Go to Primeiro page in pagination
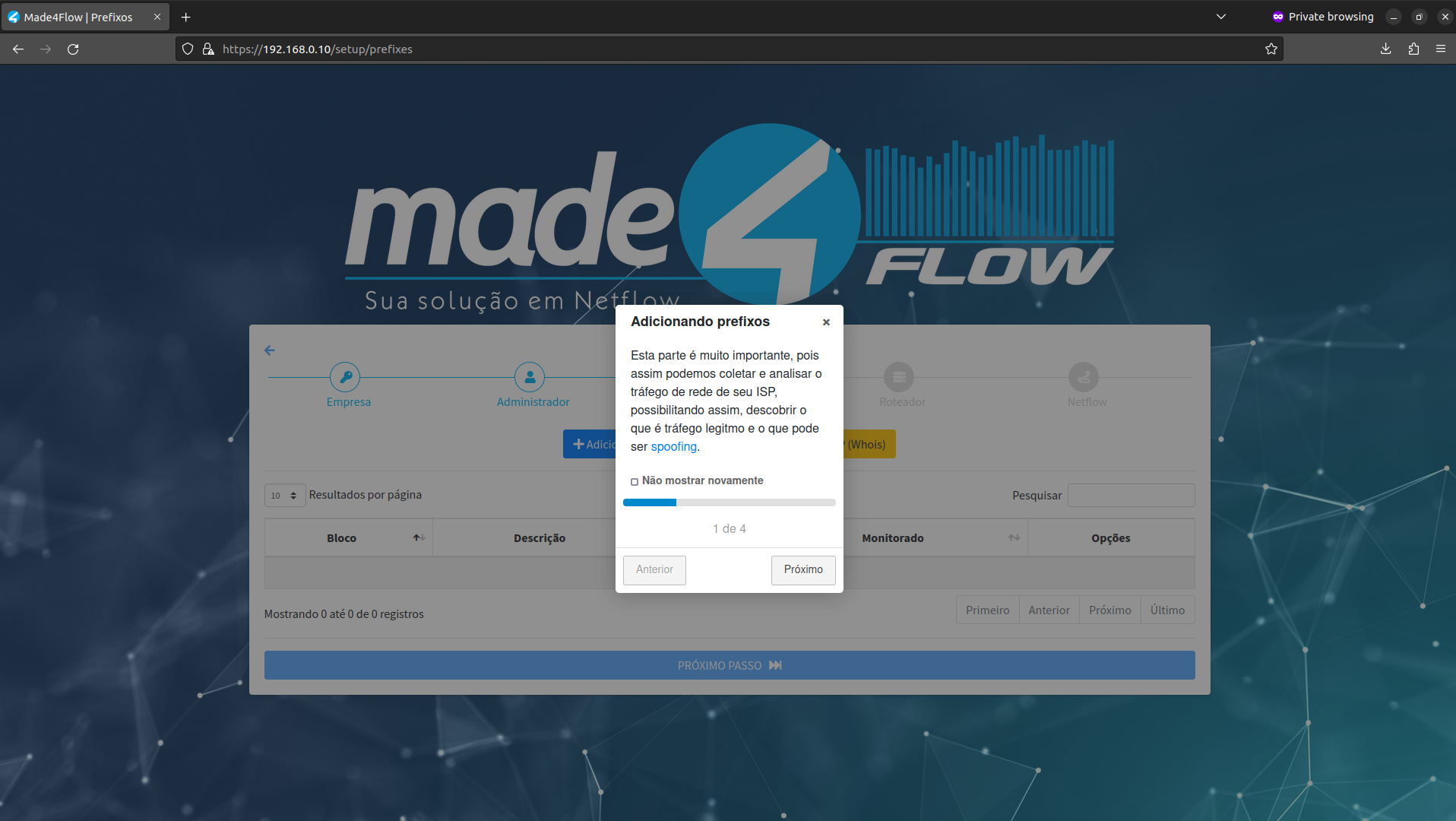Viewport: 1456px width, 821px height. coord(988,610)
